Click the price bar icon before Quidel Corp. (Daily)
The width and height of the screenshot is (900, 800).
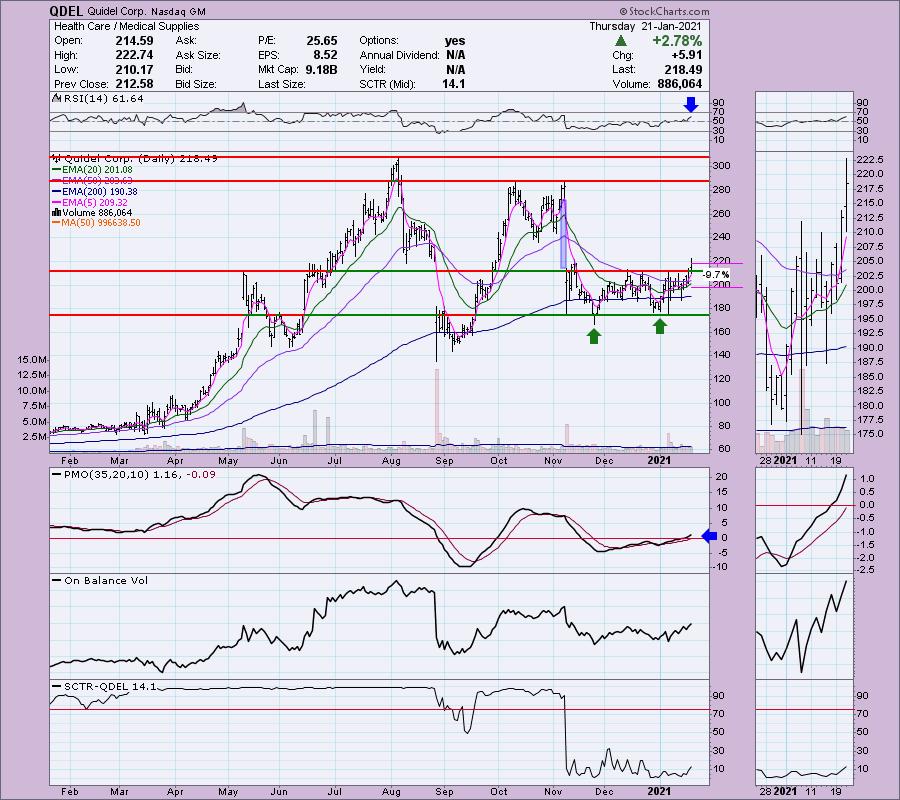pyautogui.click(x=57, y=158)
